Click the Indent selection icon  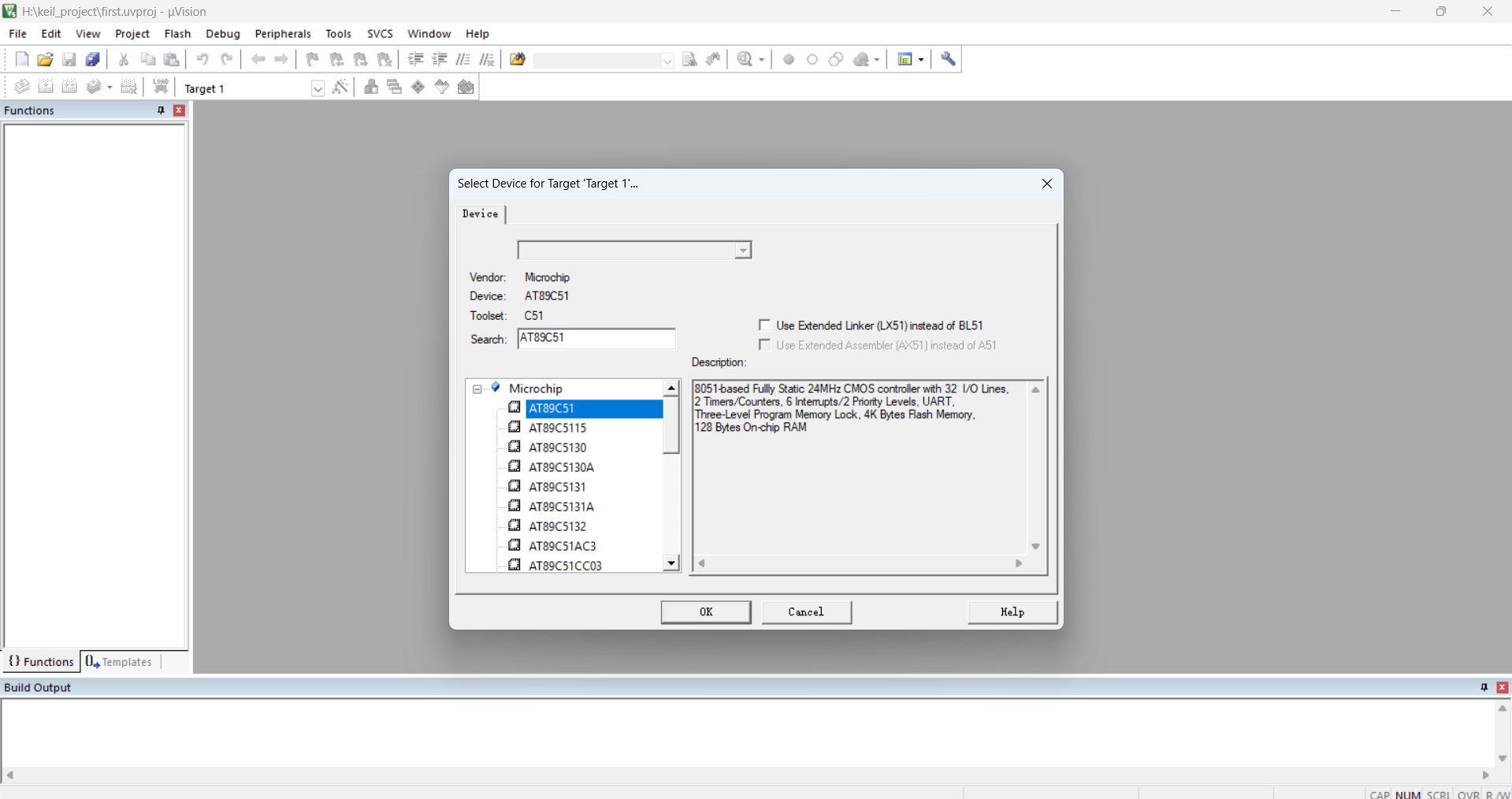(x=416, y=60)
